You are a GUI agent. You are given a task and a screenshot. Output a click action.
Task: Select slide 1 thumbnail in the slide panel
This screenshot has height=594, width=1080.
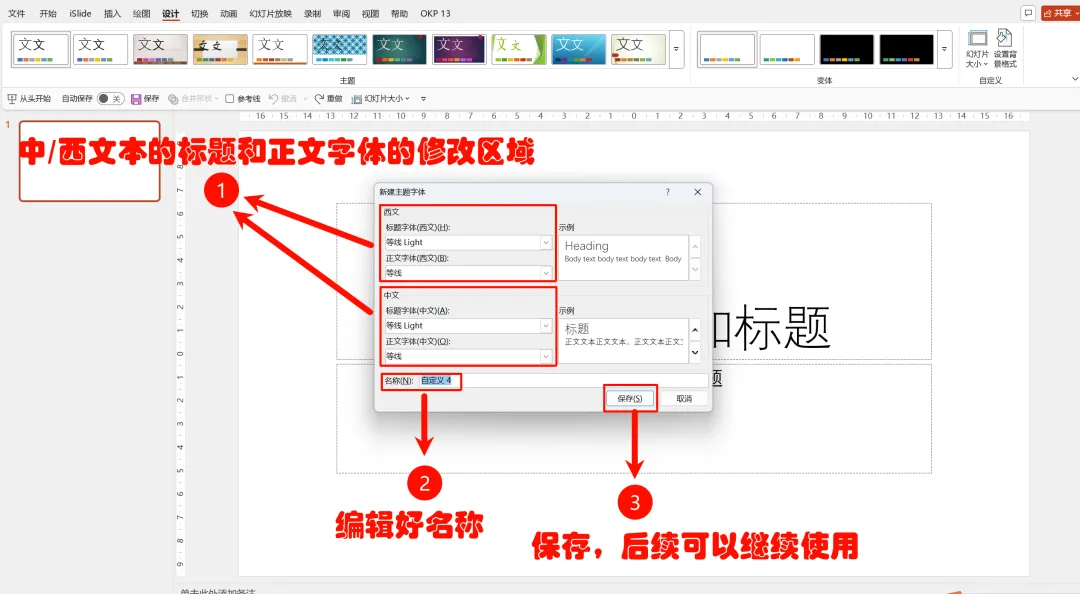click(90, 161)
